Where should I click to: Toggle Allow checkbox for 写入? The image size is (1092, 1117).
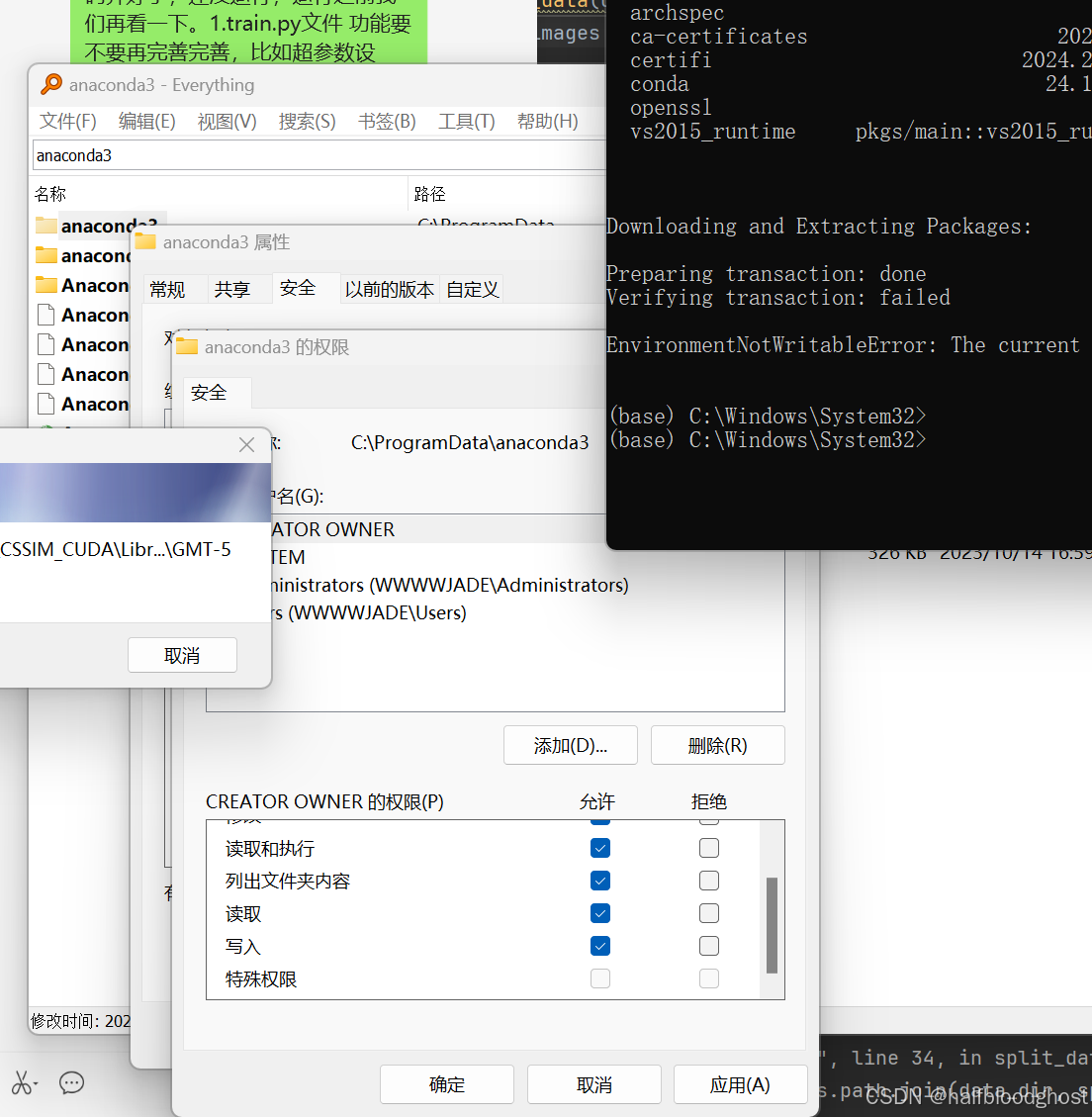click(600, 946)
